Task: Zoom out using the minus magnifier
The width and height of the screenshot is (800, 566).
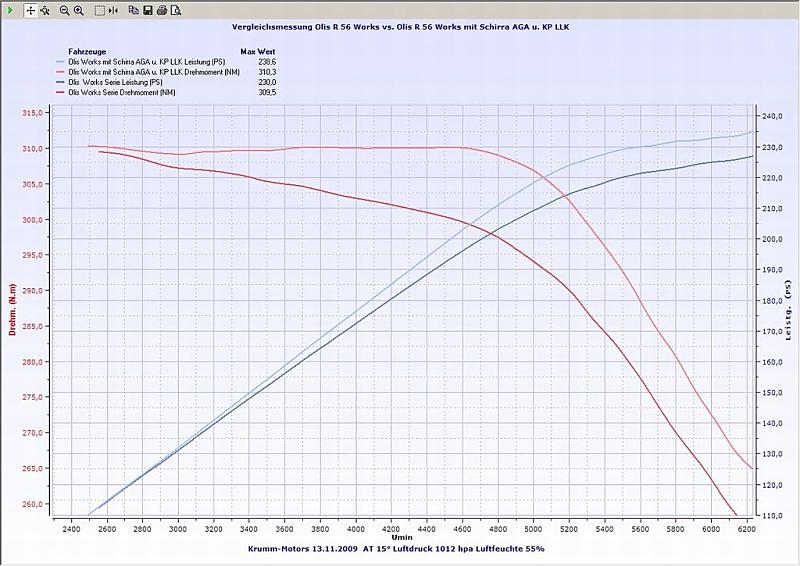Action: (64, 10)
